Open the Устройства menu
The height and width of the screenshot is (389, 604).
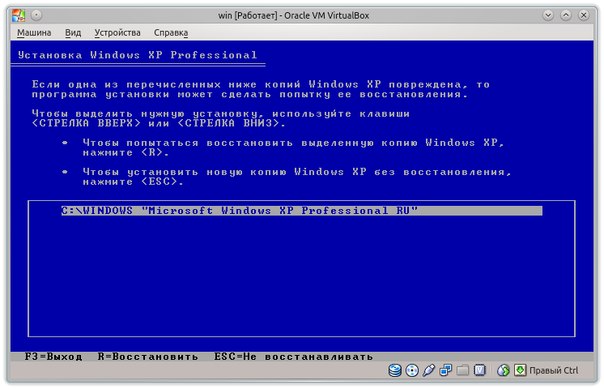[117, 33]
